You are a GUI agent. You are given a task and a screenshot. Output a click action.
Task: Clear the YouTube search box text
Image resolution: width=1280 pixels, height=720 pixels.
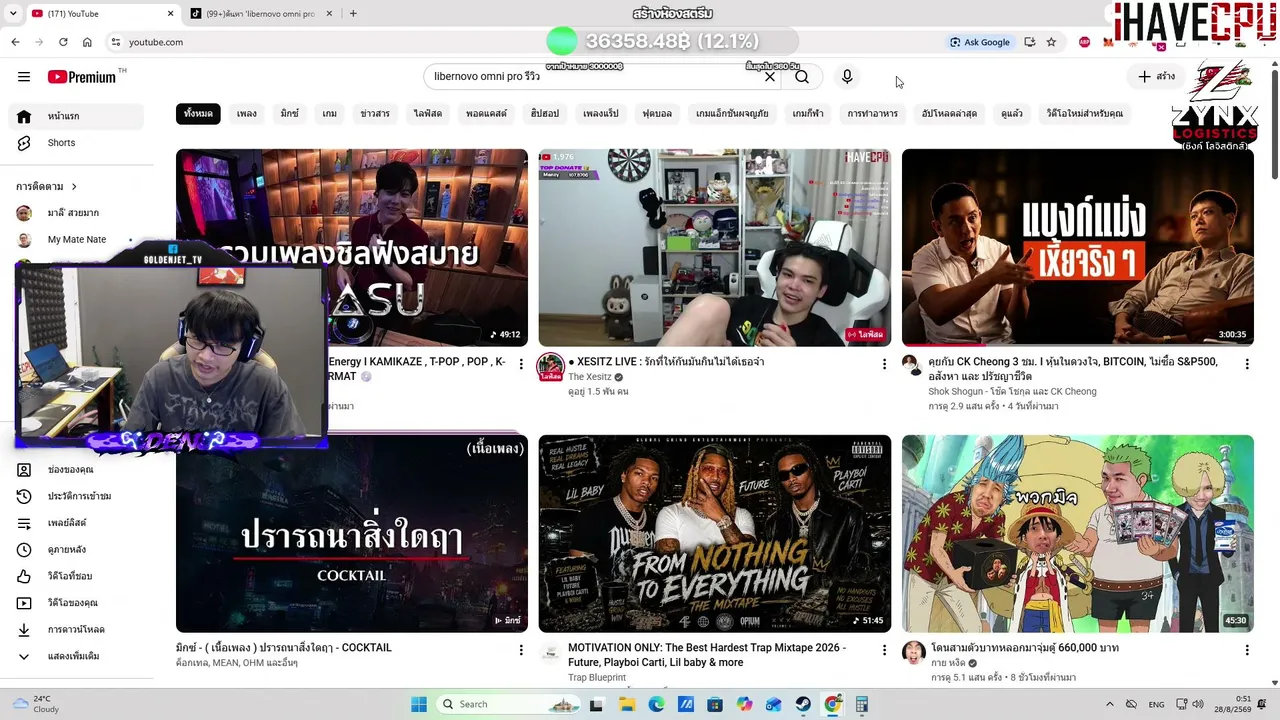click(x=770, y=77)
